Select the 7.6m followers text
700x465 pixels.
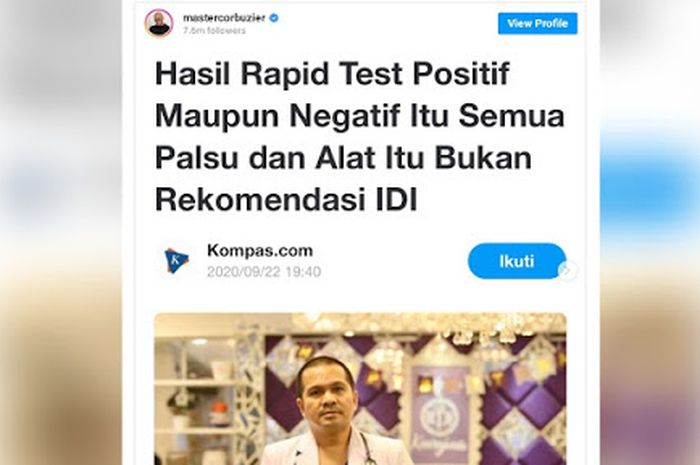(x=214, y=31)
